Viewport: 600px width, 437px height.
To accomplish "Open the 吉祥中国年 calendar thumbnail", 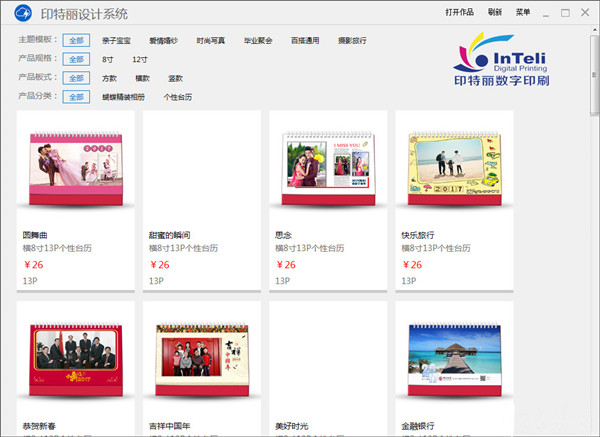I will (202, 360).
